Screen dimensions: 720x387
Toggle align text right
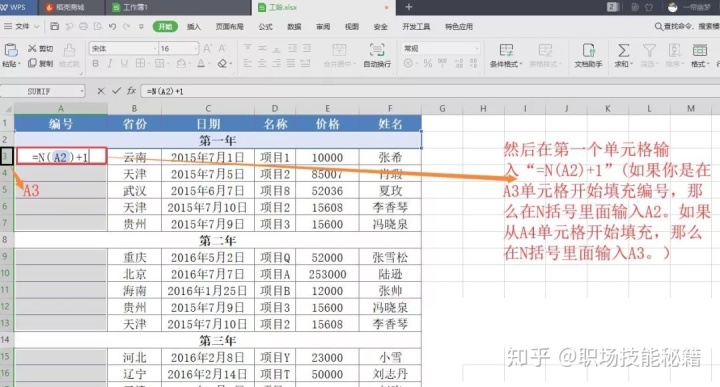coord(276,63)
